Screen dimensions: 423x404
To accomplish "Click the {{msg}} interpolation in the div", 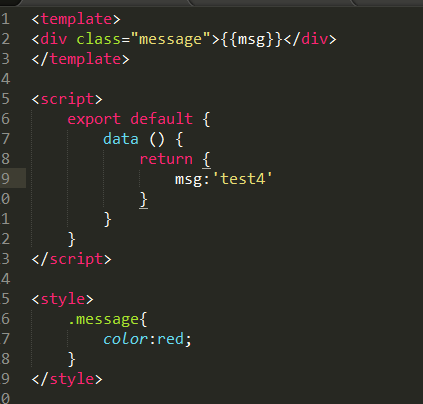I will point(252,39).
